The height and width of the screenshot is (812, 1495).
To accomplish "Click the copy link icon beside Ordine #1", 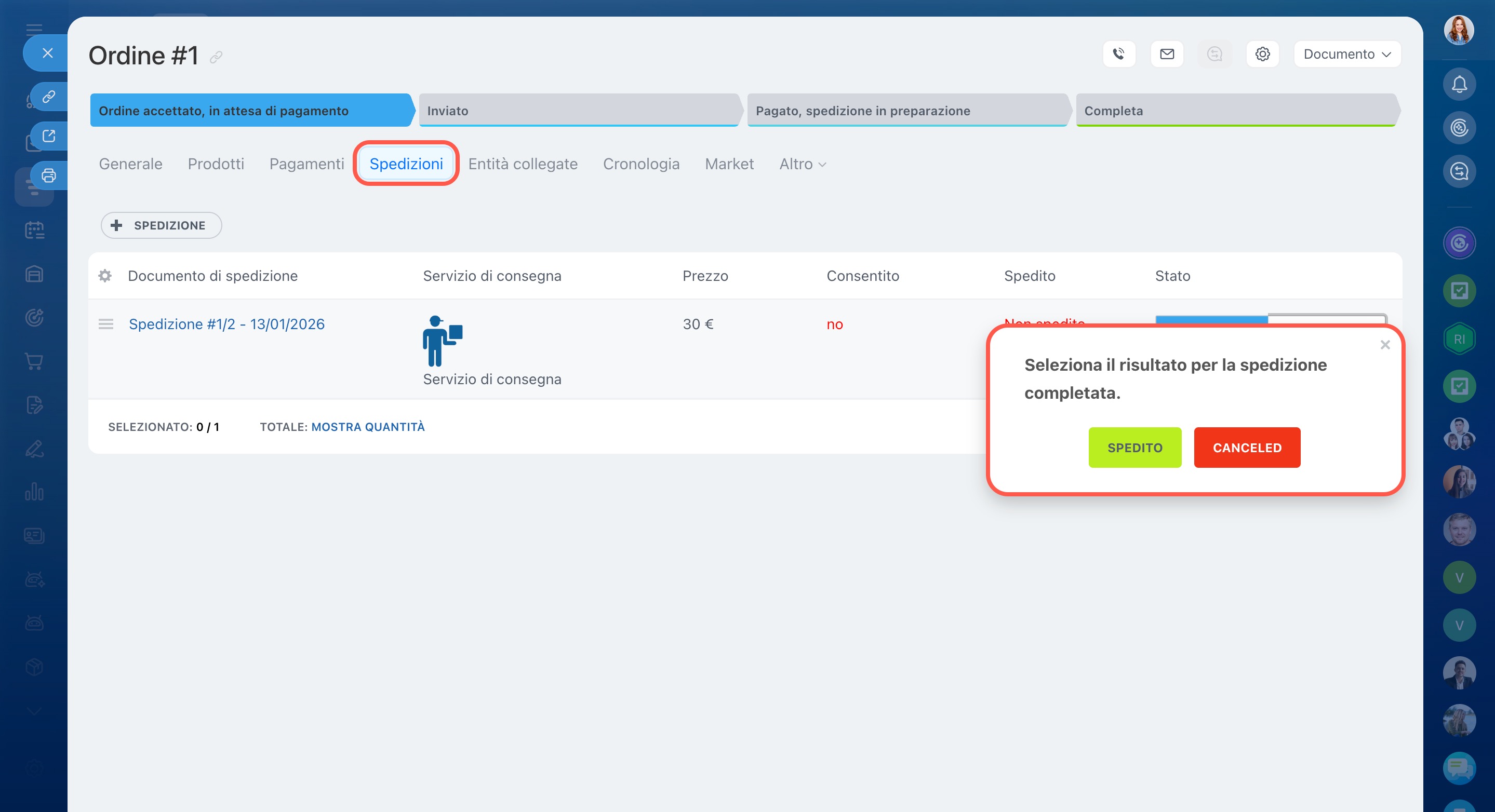I will click(216, 57).
